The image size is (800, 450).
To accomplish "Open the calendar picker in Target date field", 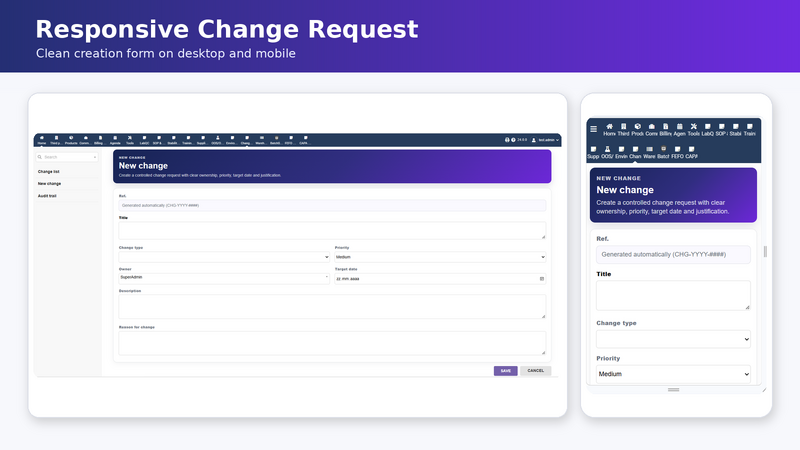I will pyautogui.click(x=542, y=279).
